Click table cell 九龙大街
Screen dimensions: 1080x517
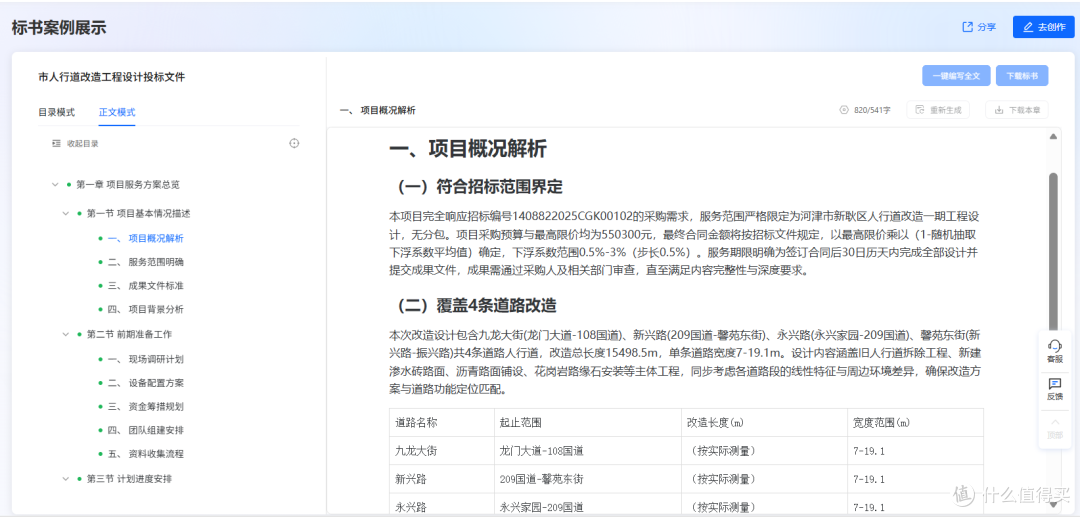click(x=415, y=451)
